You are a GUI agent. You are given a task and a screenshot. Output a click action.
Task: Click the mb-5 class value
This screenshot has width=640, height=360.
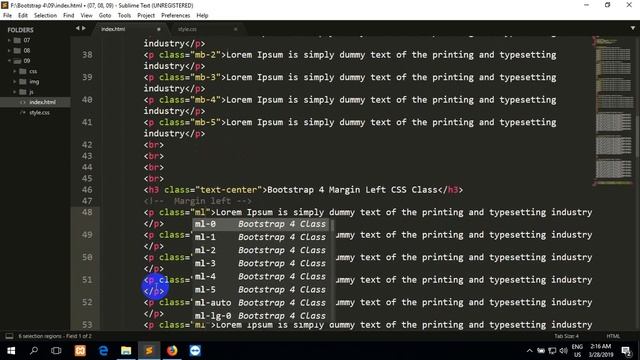coord(205,122)
